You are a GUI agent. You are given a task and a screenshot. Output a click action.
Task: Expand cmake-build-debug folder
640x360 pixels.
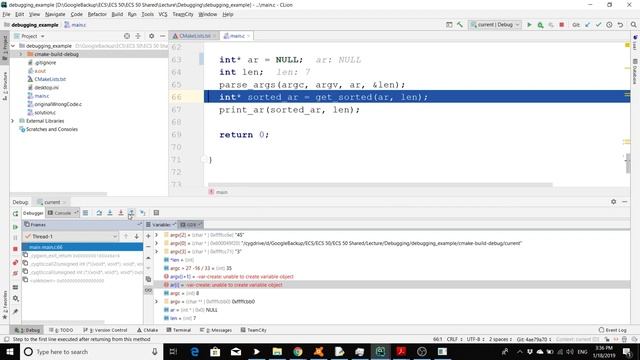21,54
